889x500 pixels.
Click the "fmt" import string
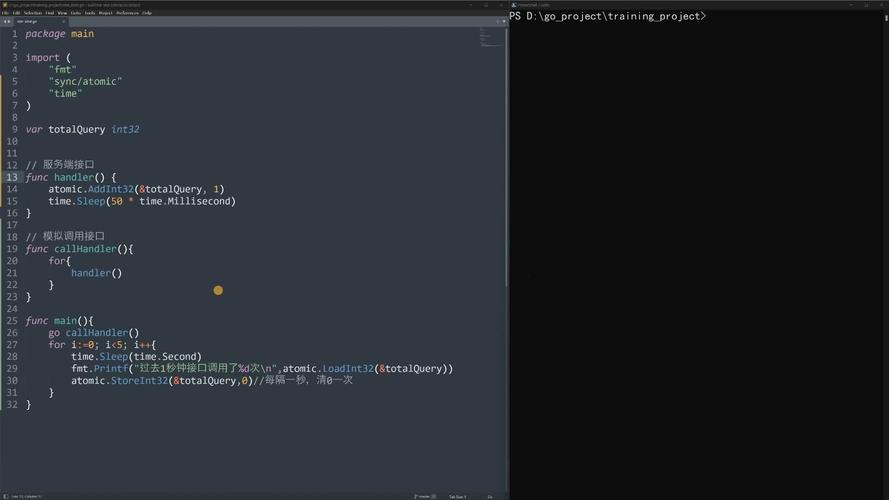(62, 70)
